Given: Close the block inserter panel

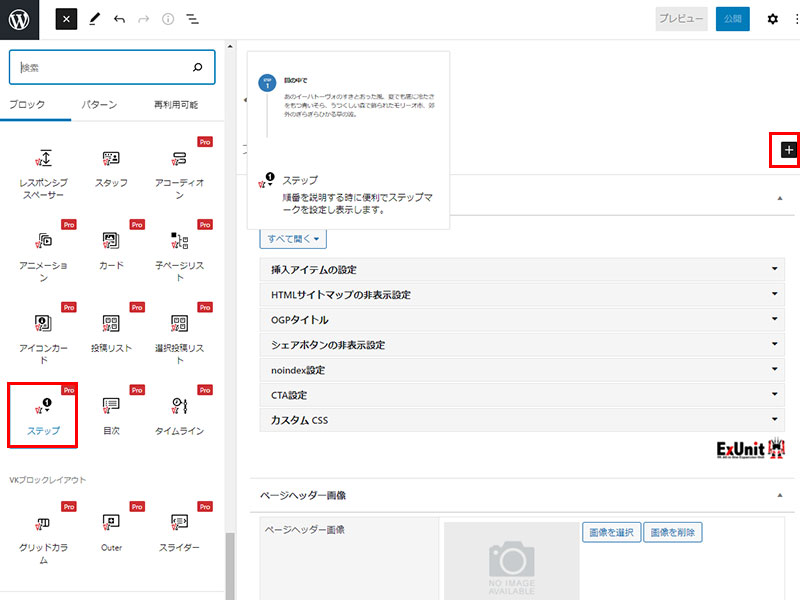Looking at the screenshot, I should pyautogui.click(x=66, y=19).
